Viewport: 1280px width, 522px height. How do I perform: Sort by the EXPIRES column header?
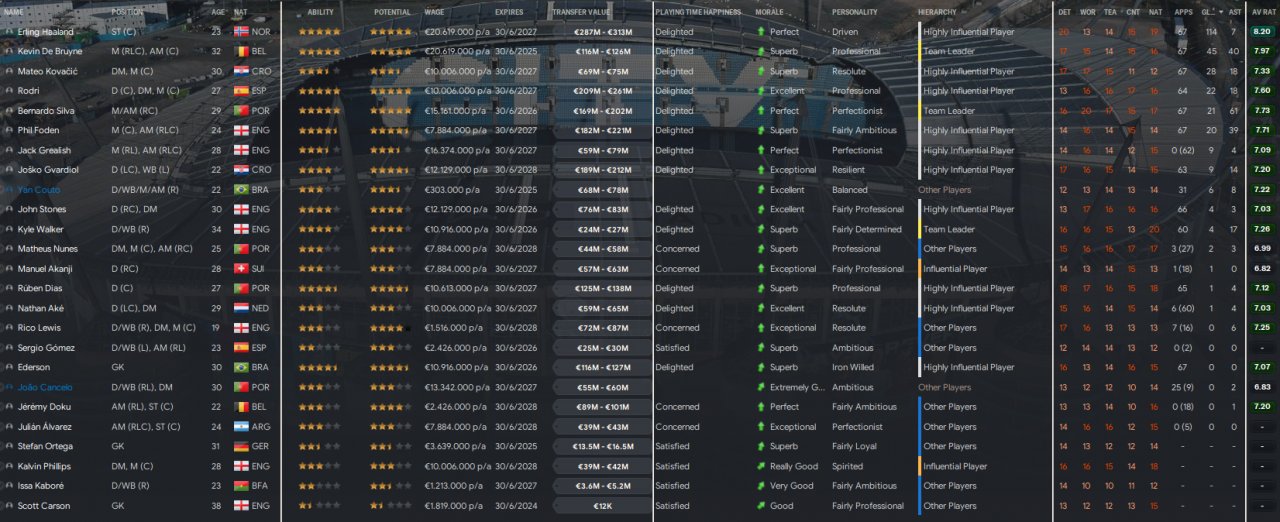[509, 12]
